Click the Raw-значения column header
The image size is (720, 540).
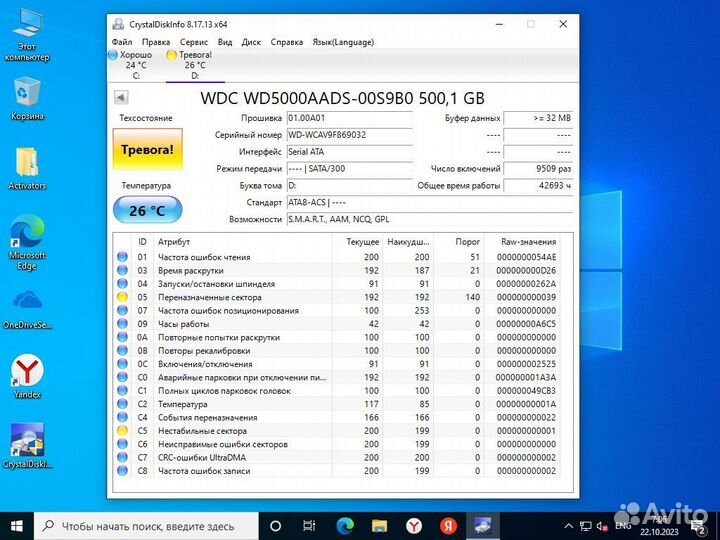point(522,242)
